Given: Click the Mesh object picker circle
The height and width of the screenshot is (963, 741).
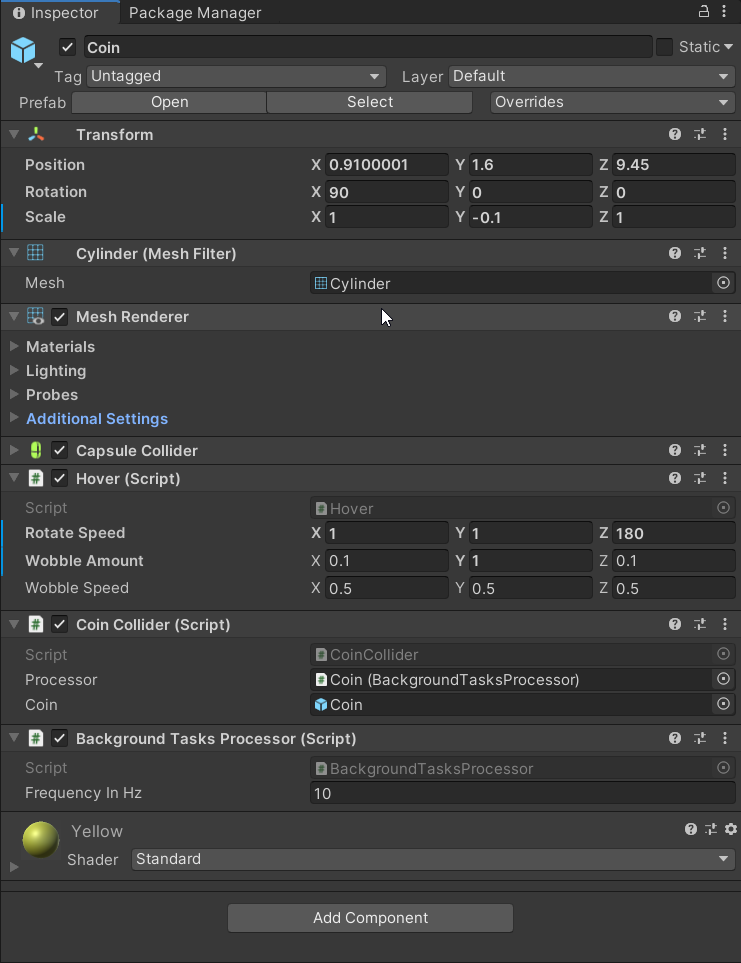Looking at the screenshot, I should coord(724,283).
